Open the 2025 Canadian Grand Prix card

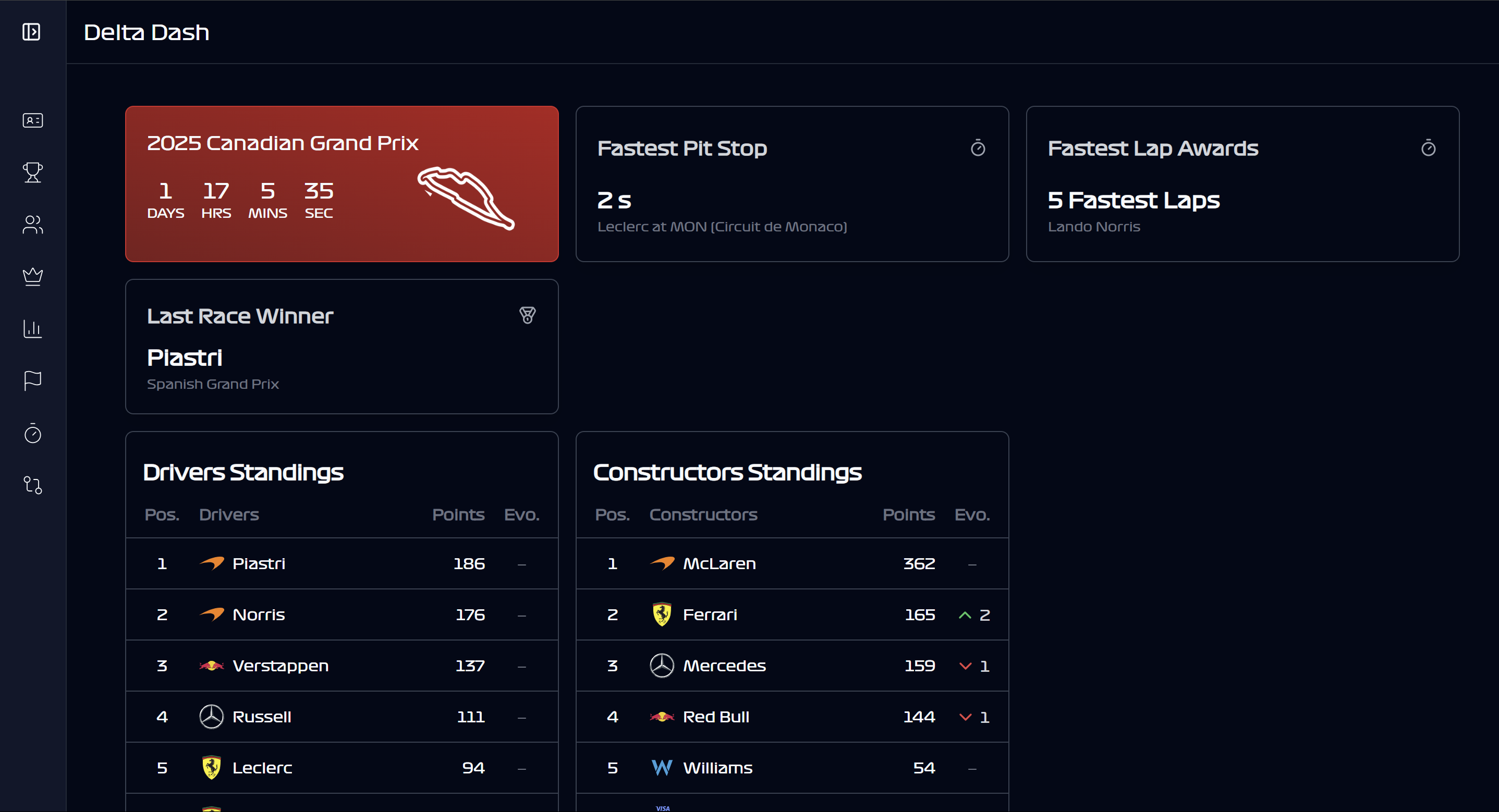[x=342, y=184]
